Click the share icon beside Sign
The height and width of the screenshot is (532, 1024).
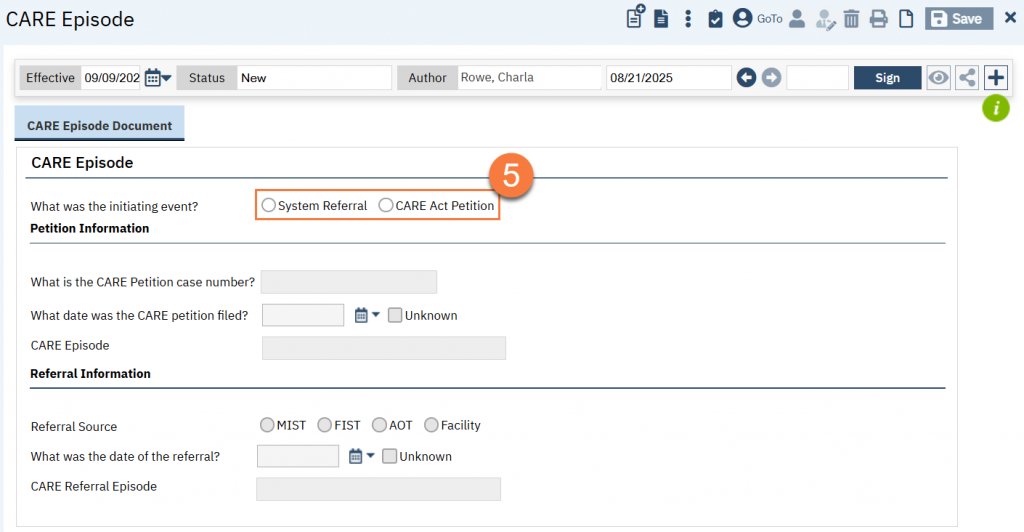[x=967, y=78]
